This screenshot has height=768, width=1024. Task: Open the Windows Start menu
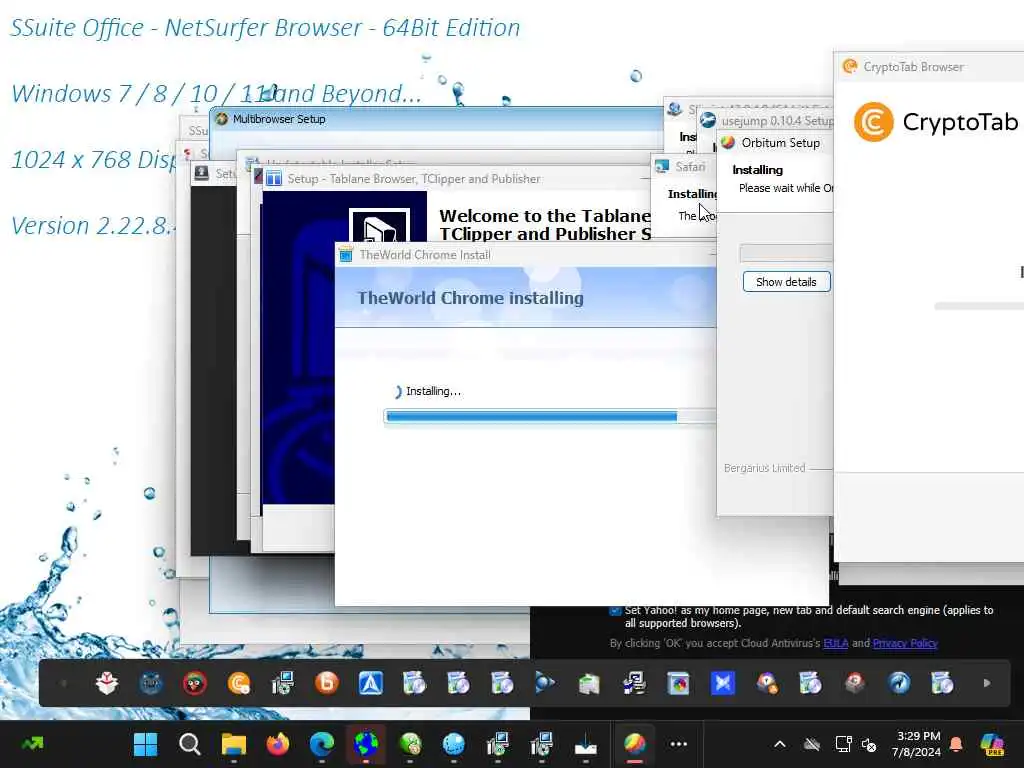(145, 744)
